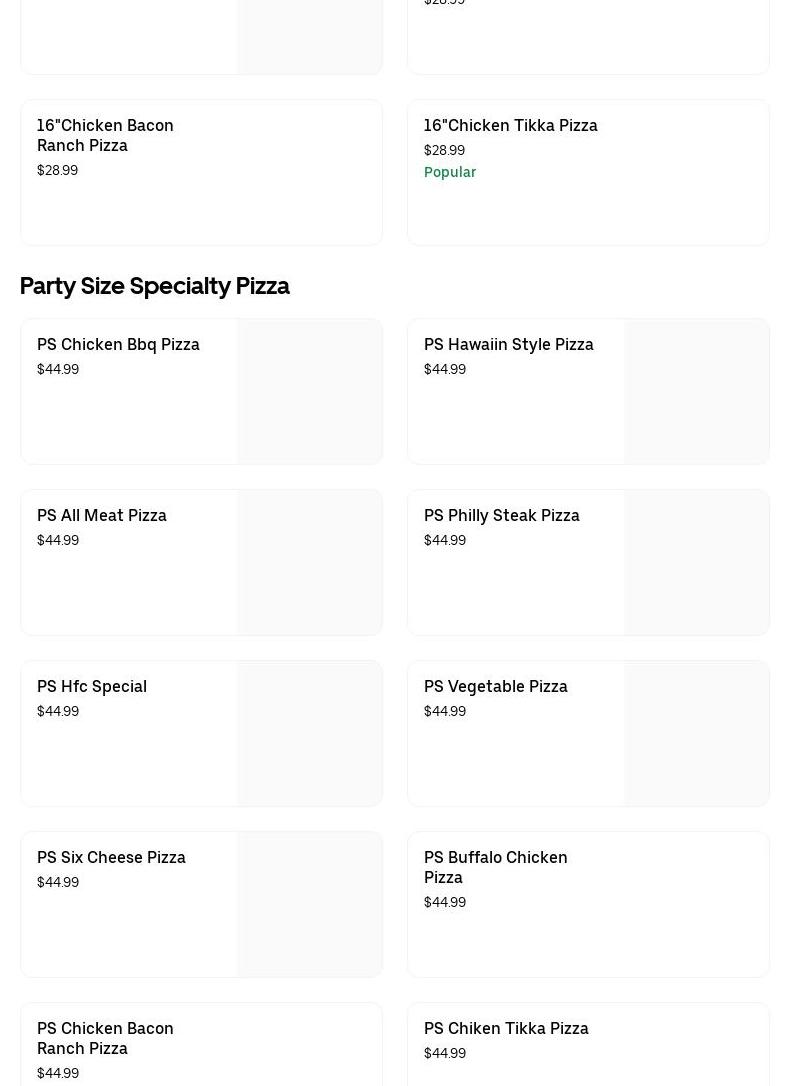Click the PS Vegetable Pizza photo
804x1086 pixels.
point(697,733)
